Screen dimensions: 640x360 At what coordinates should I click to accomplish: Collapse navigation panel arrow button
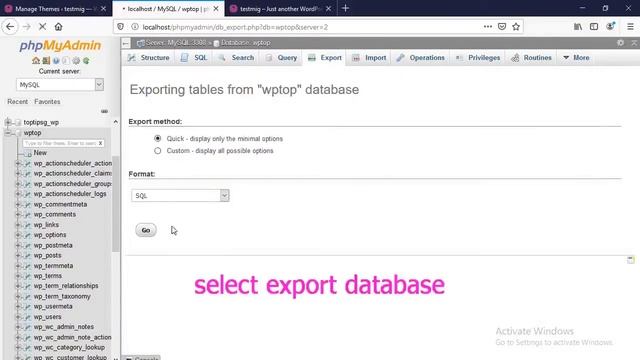point(126,43)
